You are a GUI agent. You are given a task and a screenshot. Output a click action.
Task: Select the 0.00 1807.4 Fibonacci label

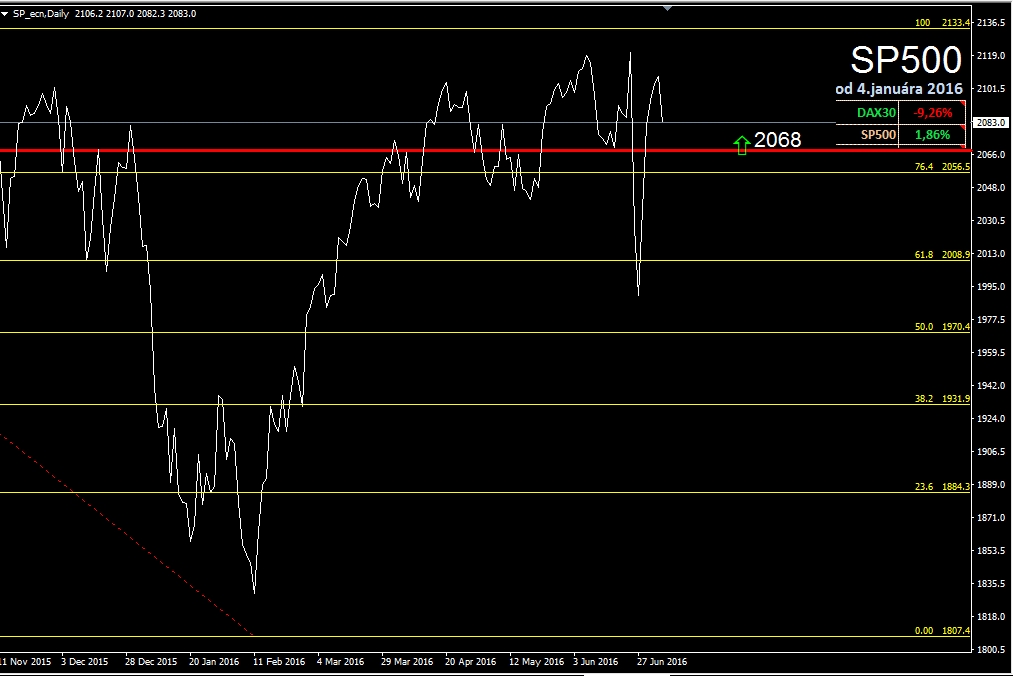click(943, 631)
